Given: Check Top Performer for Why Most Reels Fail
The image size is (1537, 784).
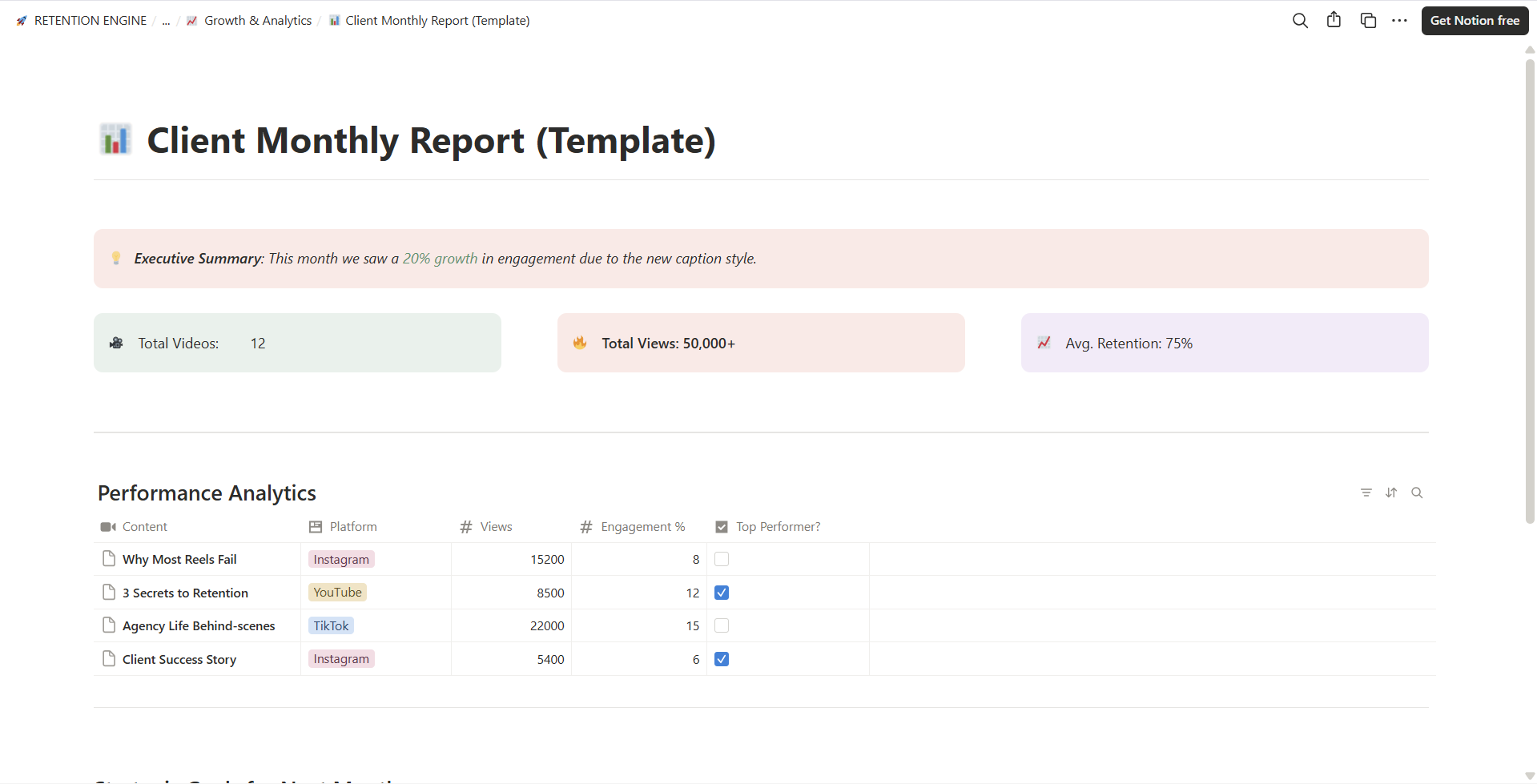Looking at the screenshot, I should (x=722, y=559).
